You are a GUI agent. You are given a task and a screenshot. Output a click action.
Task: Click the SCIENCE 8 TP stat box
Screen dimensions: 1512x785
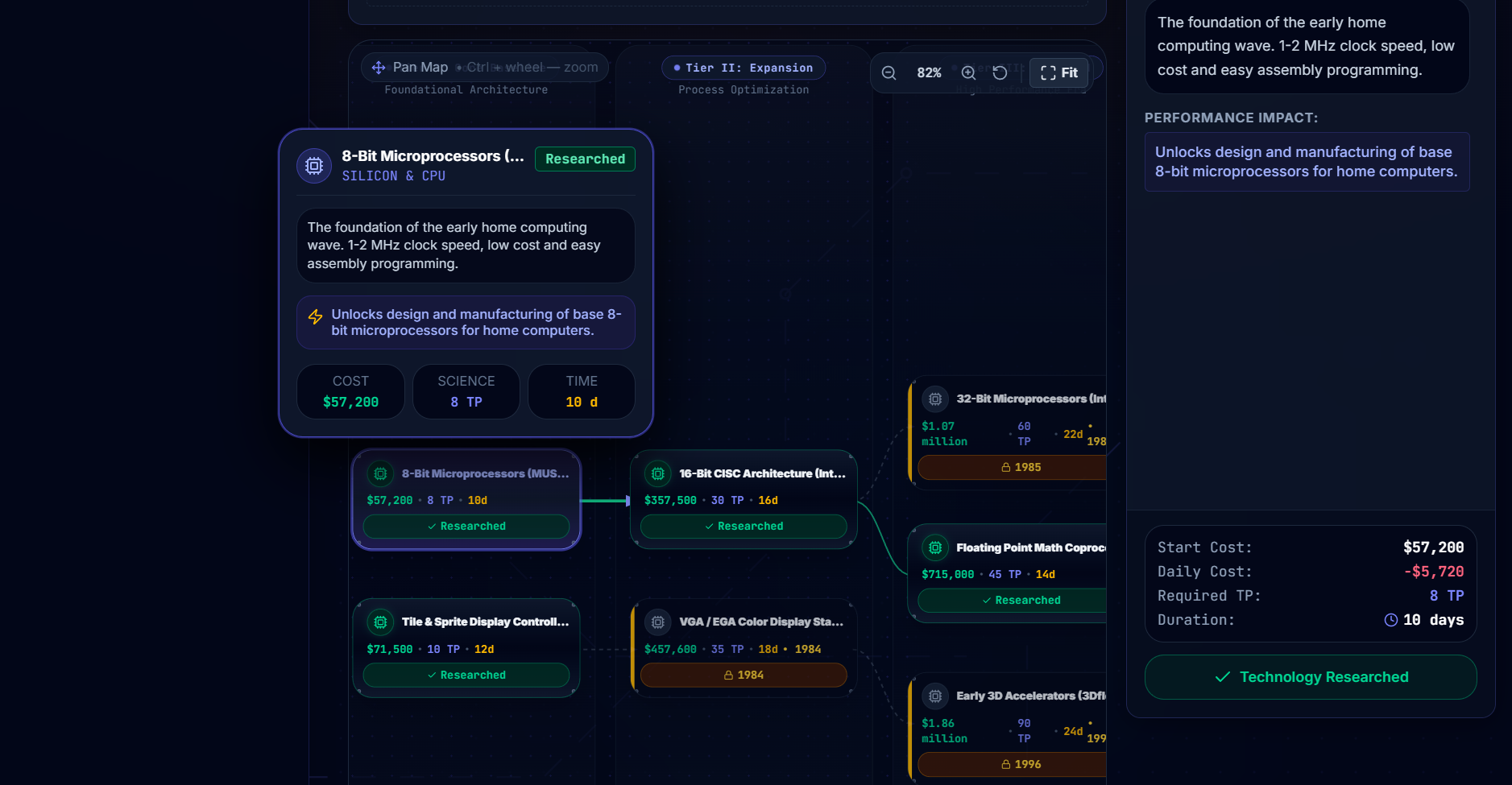[x=466, y=392]
